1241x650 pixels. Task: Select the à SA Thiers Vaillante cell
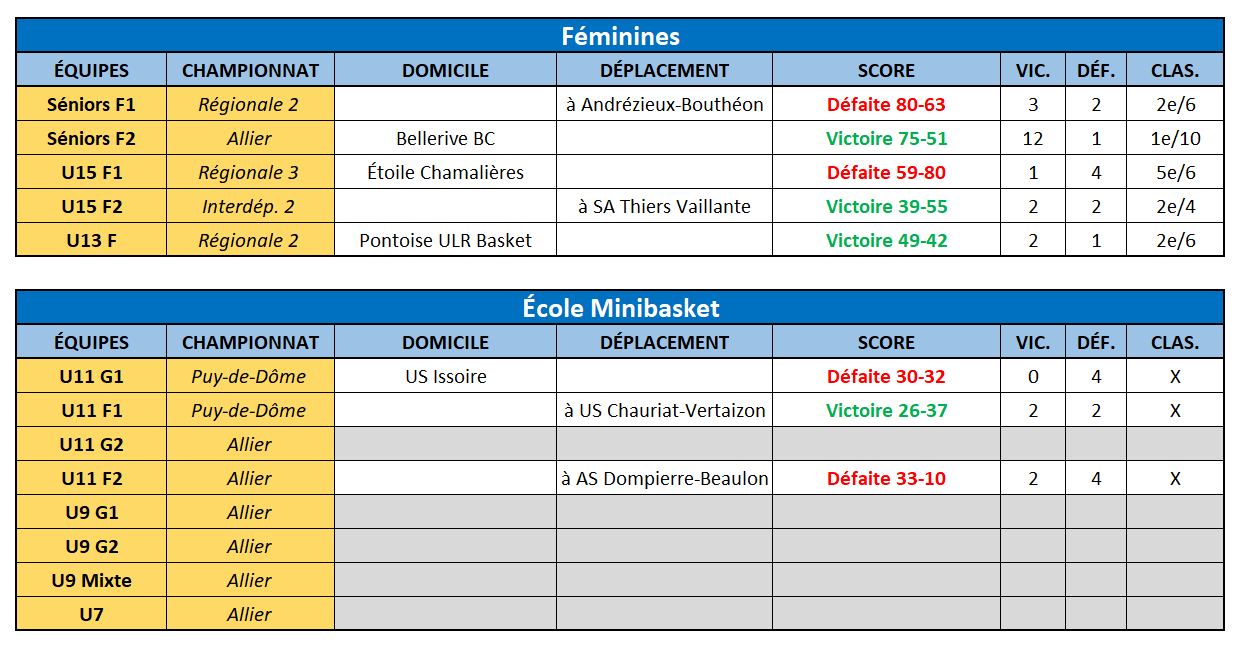(x=664, y=206)
